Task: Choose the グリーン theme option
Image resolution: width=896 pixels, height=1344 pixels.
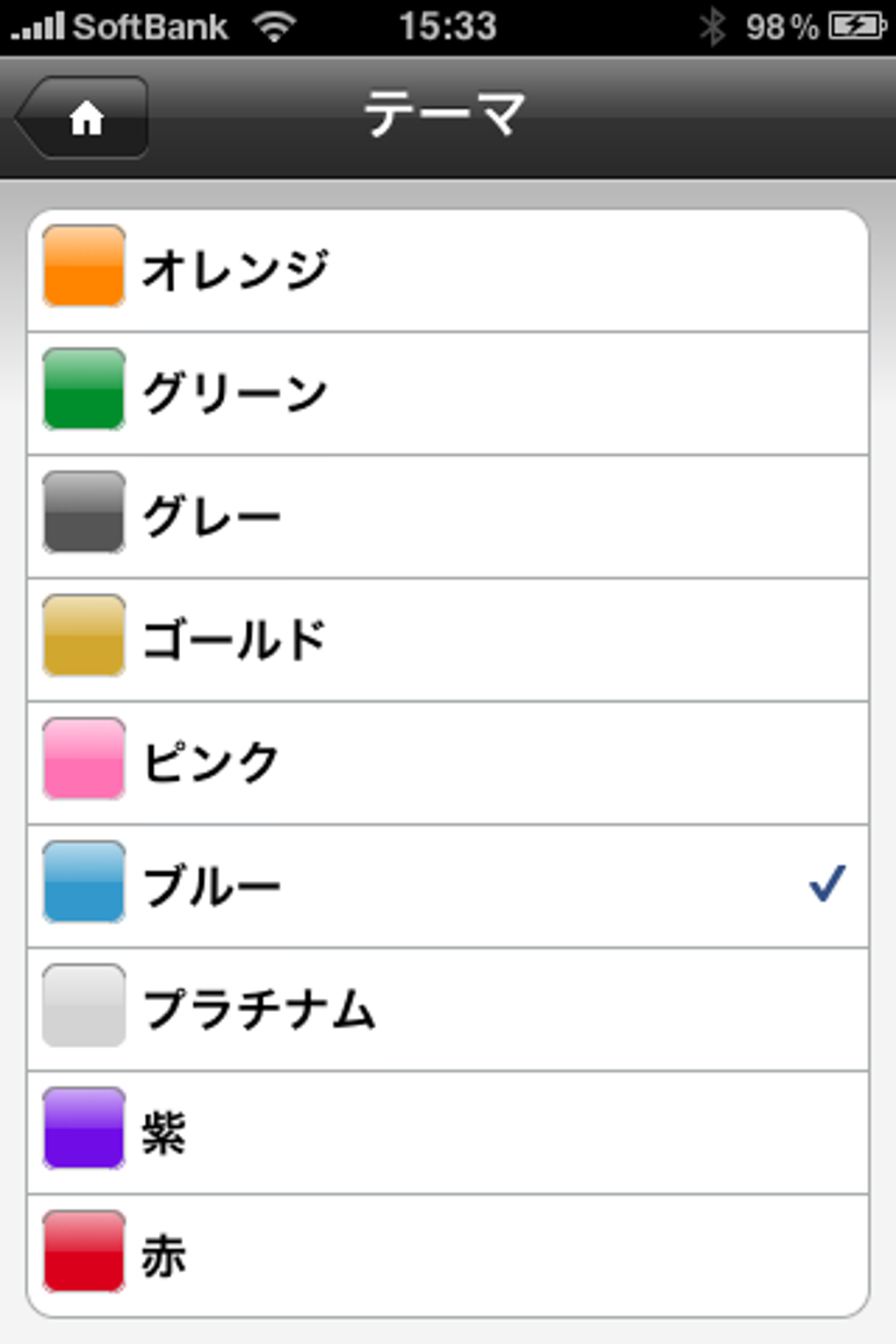Action: pyautogui.click(x=235, y=392)
